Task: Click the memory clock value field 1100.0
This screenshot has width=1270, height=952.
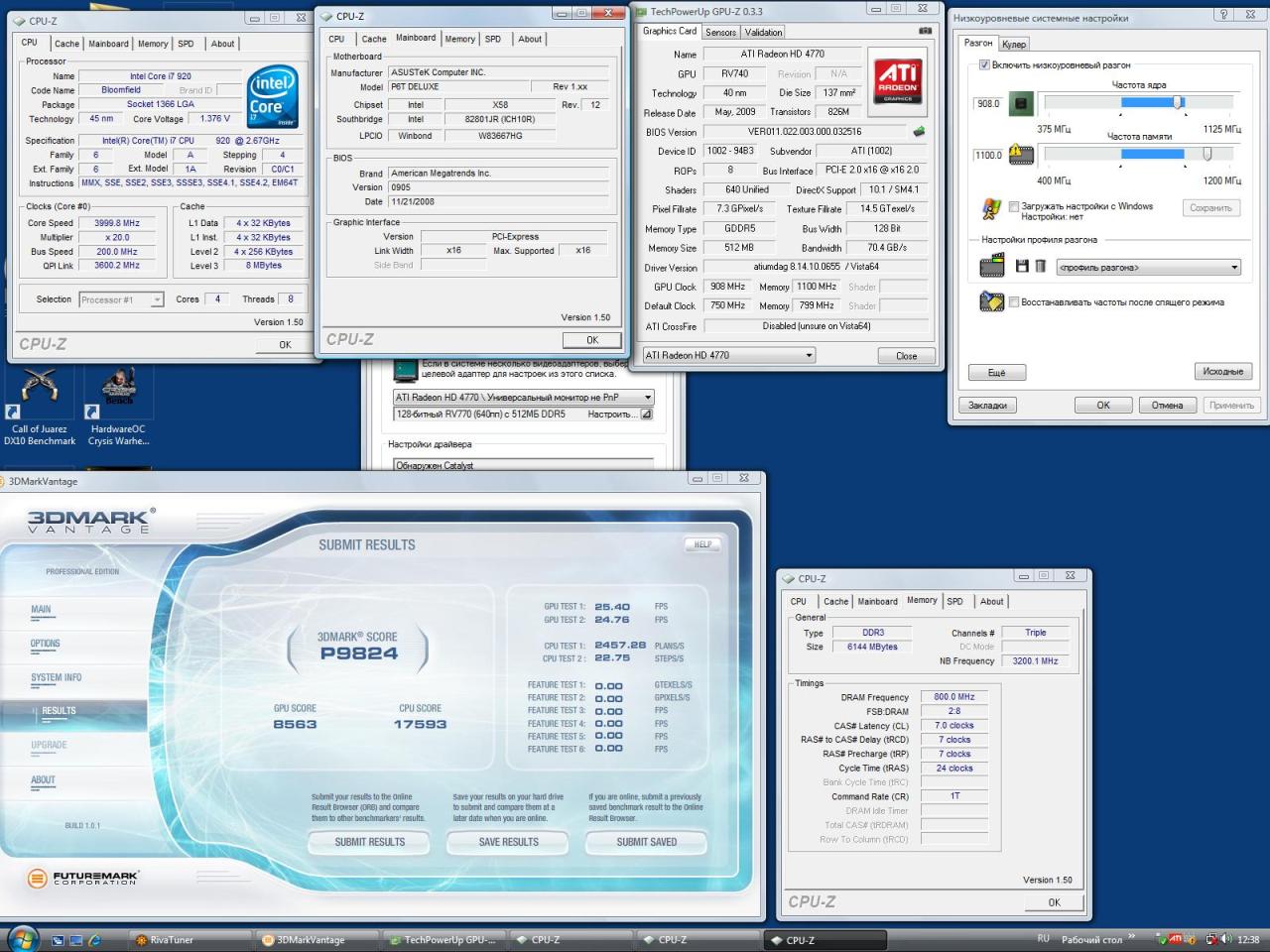Action: [989, 155]
